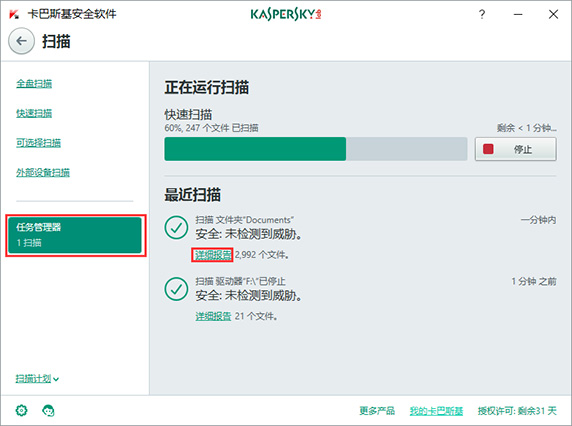Stop the scan with 停止 button

515,149
